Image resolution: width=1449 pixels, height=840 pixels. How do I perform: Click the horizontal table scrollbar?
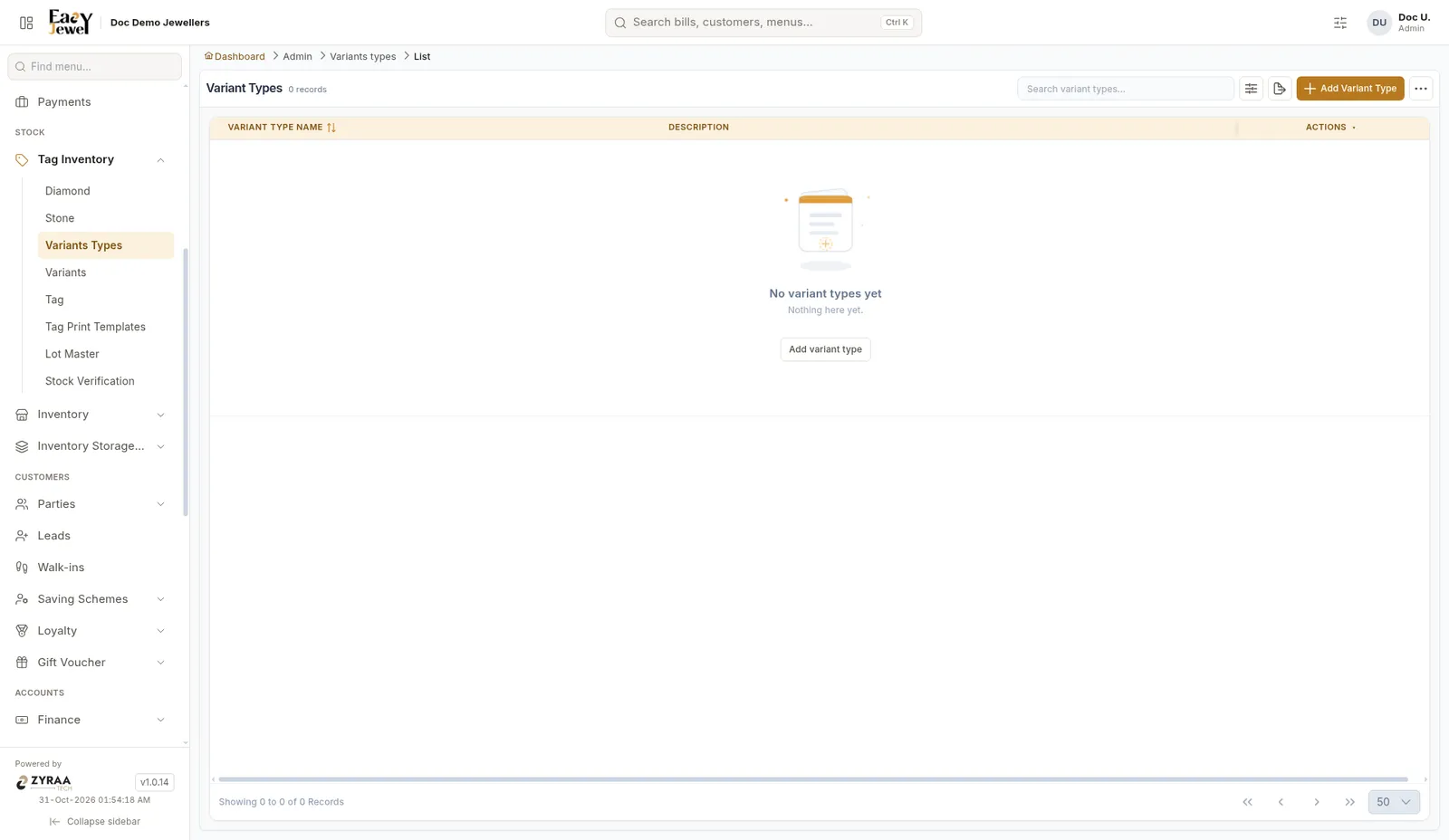click(813, 779)
